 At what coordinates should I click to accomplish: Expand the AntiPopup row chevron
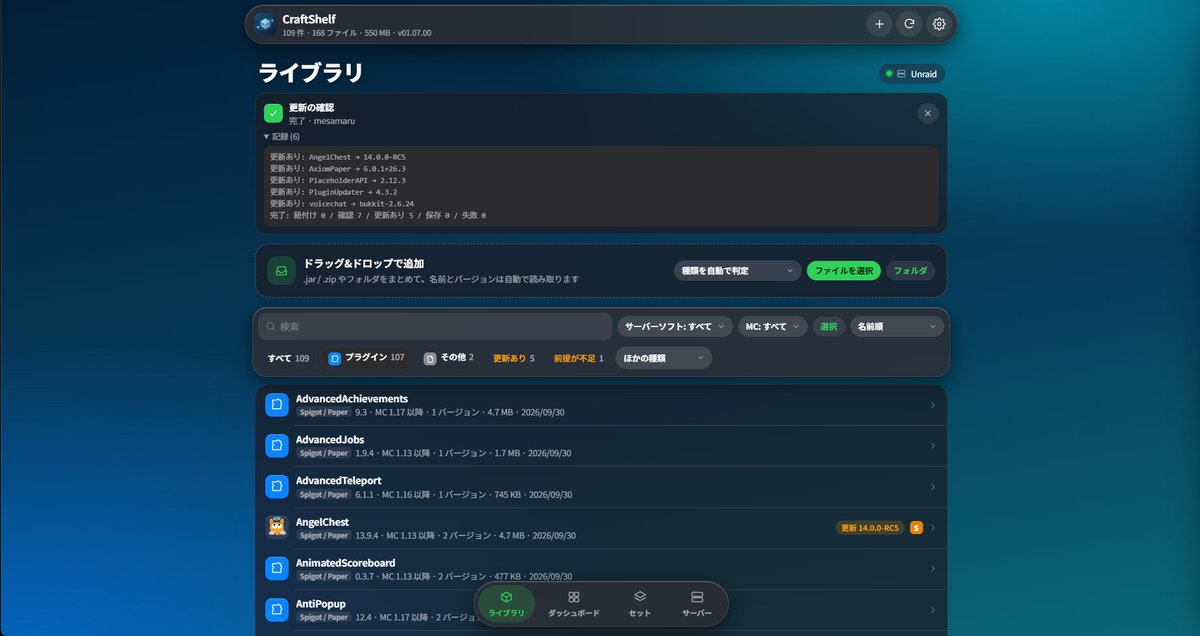pyautogui.click(x=932, y=609)
